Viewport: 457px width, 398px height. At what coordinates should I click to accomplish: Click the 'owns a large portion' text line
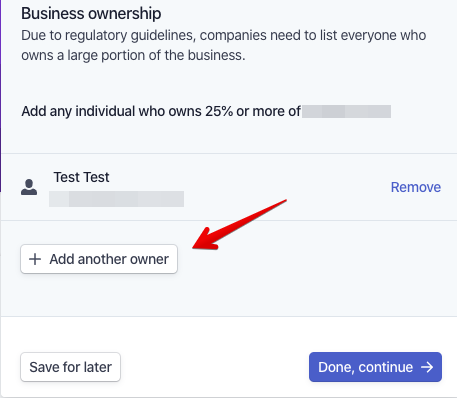133,55
